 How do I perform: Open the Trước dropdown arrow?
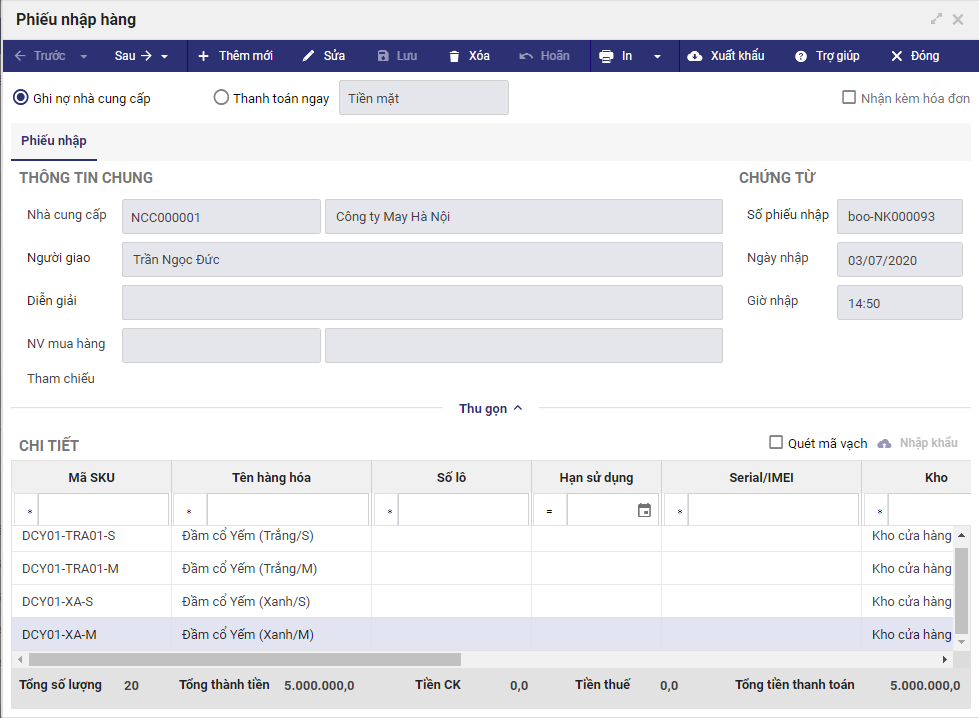click(84, 56)
